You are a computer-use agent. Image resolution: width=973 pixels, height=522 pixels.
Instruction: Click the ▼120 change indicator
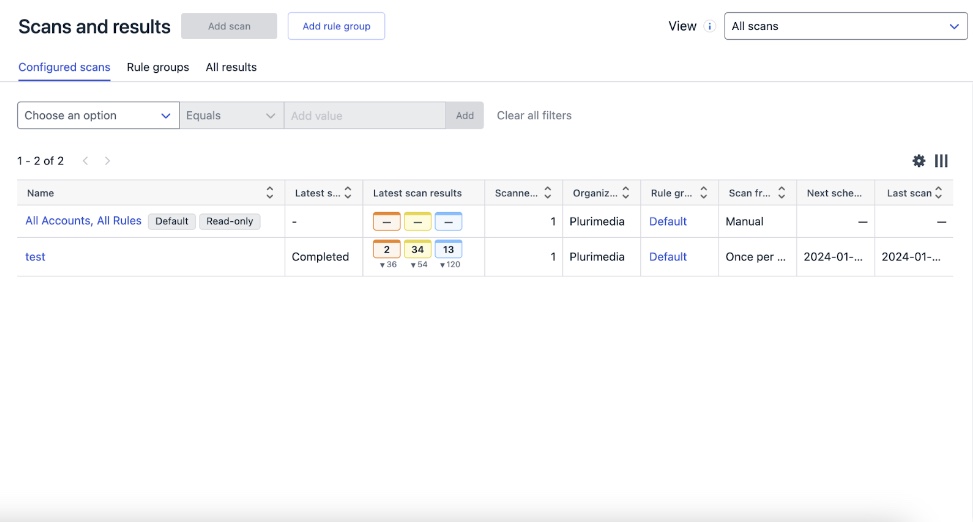(x=450, y=264)
